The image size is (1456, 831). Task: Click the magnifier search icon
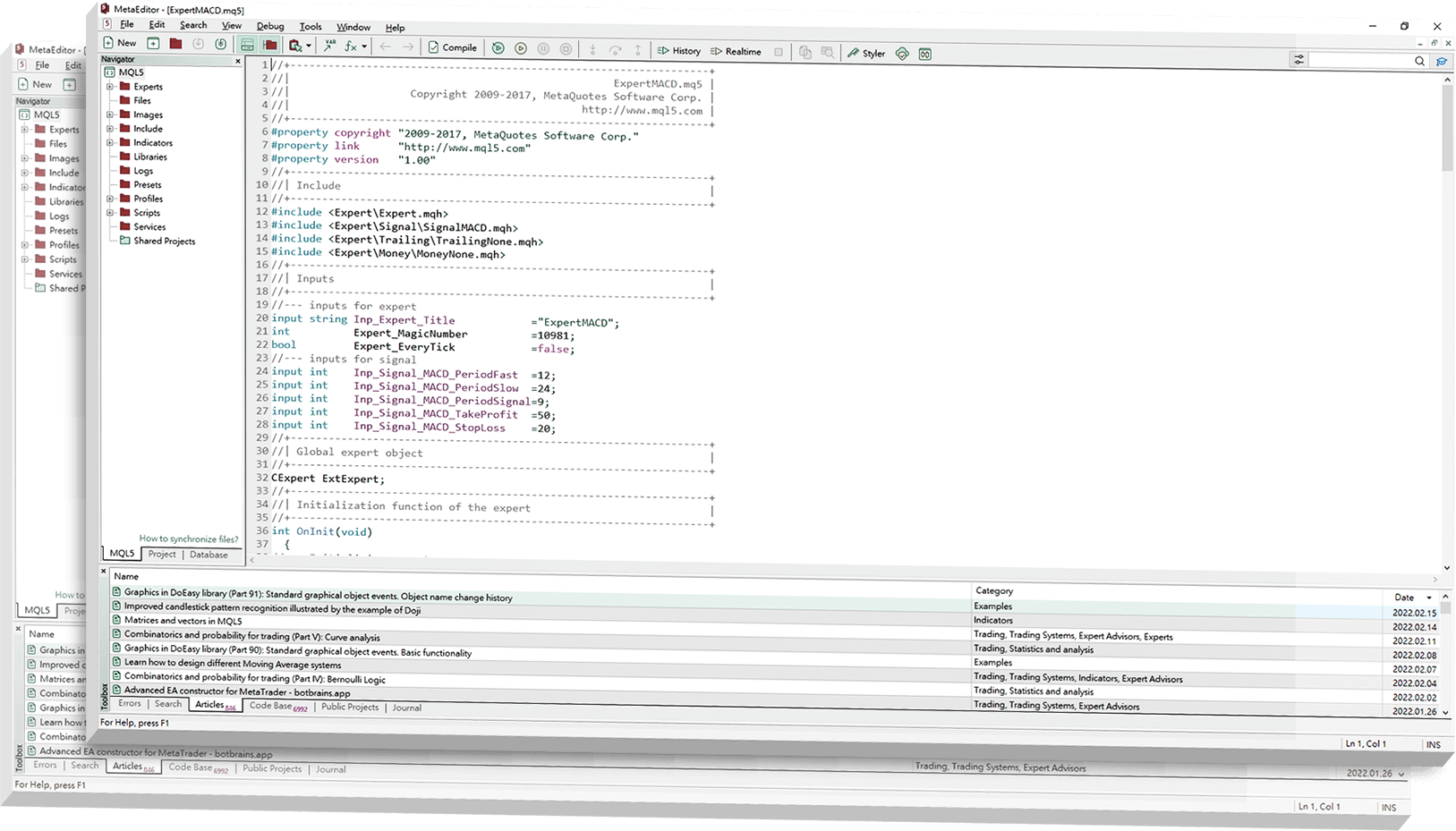click(1419, 61)
